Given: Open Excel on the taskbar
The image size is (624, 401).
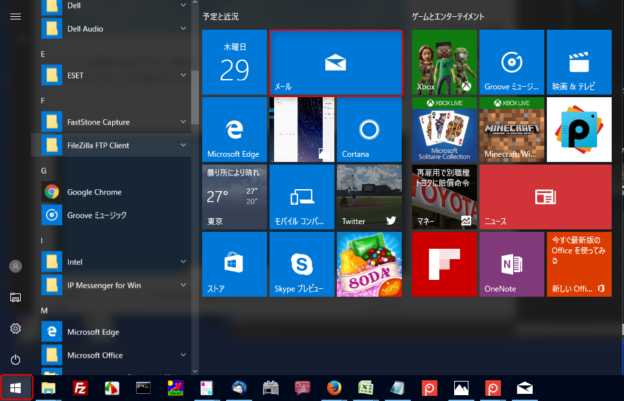Looking at the screenshot, I should tap(366, 387).
